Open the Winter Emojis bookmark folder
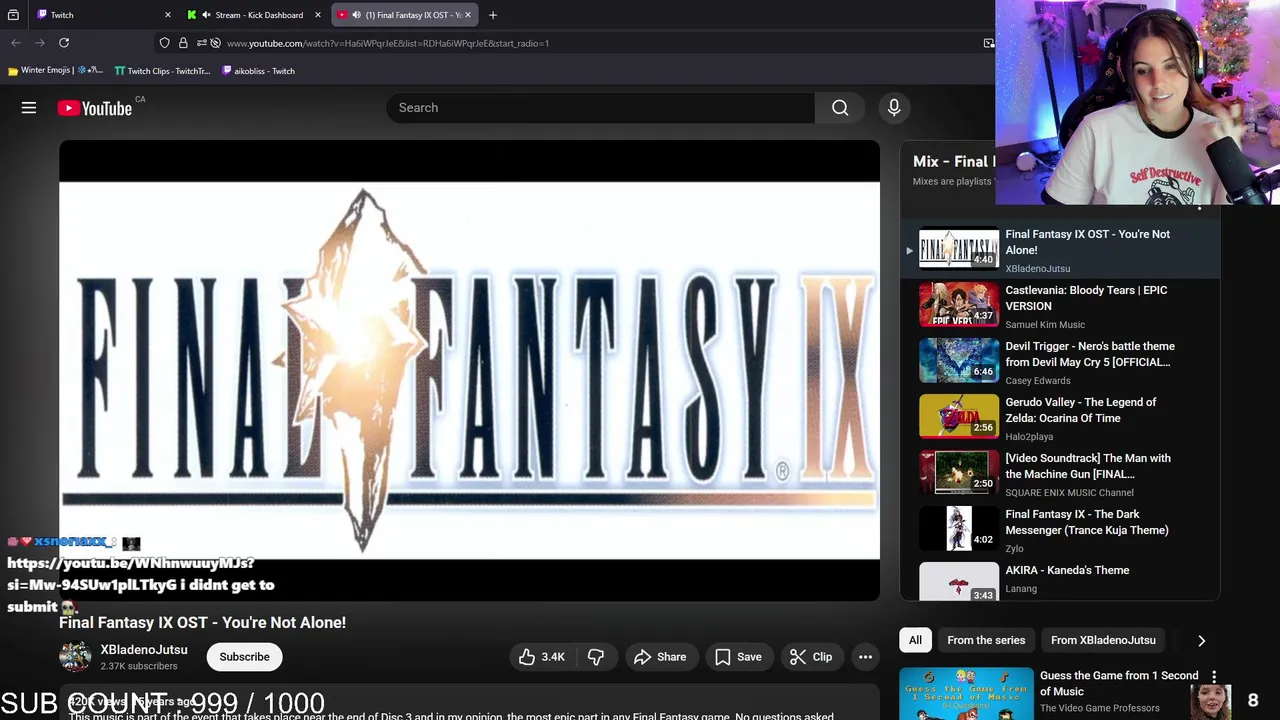This screenshot has width=1280, height=720. point(55,71)
